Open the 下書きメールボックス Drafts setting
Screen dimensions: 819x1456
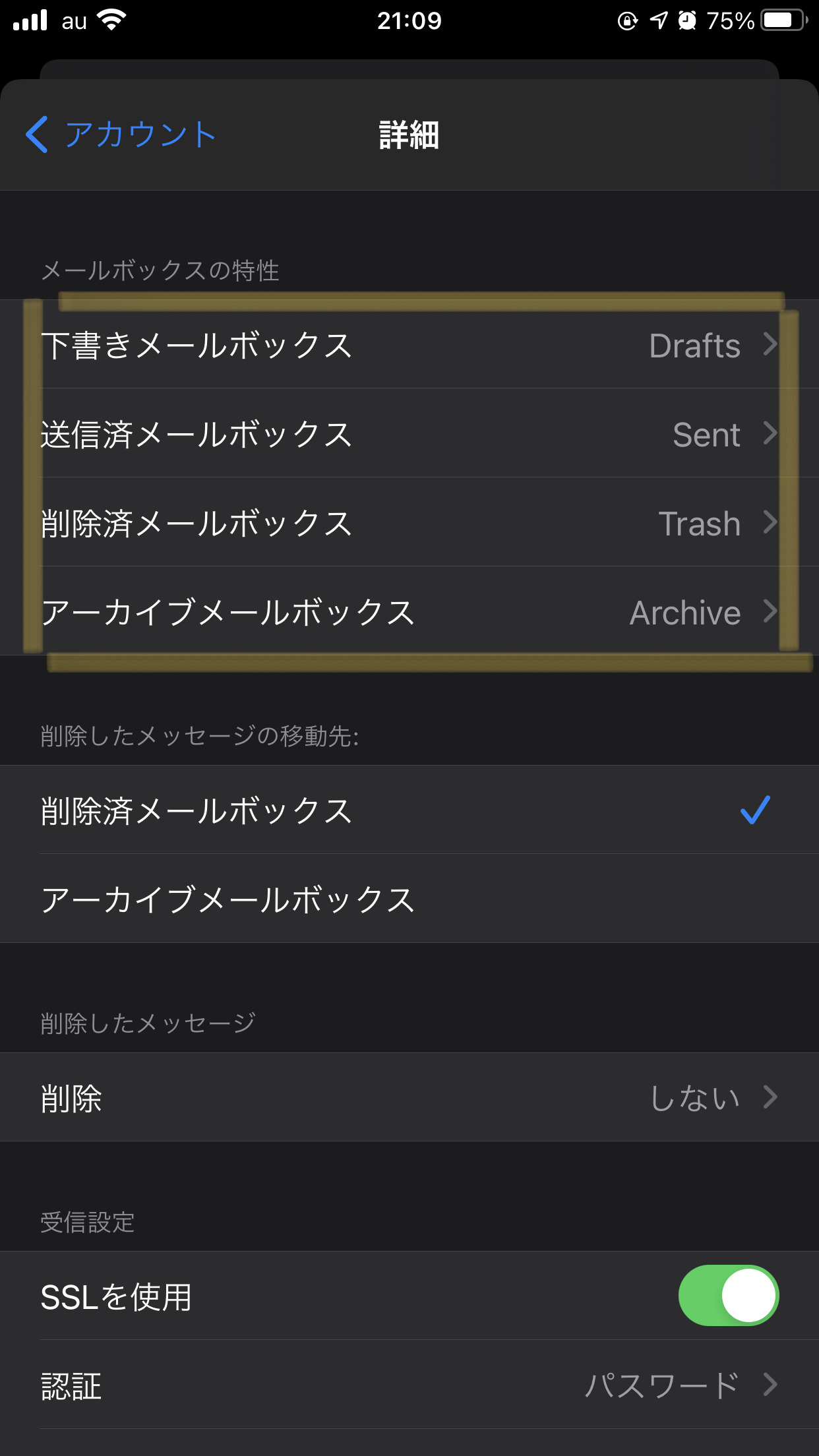(x=409, y=345)
